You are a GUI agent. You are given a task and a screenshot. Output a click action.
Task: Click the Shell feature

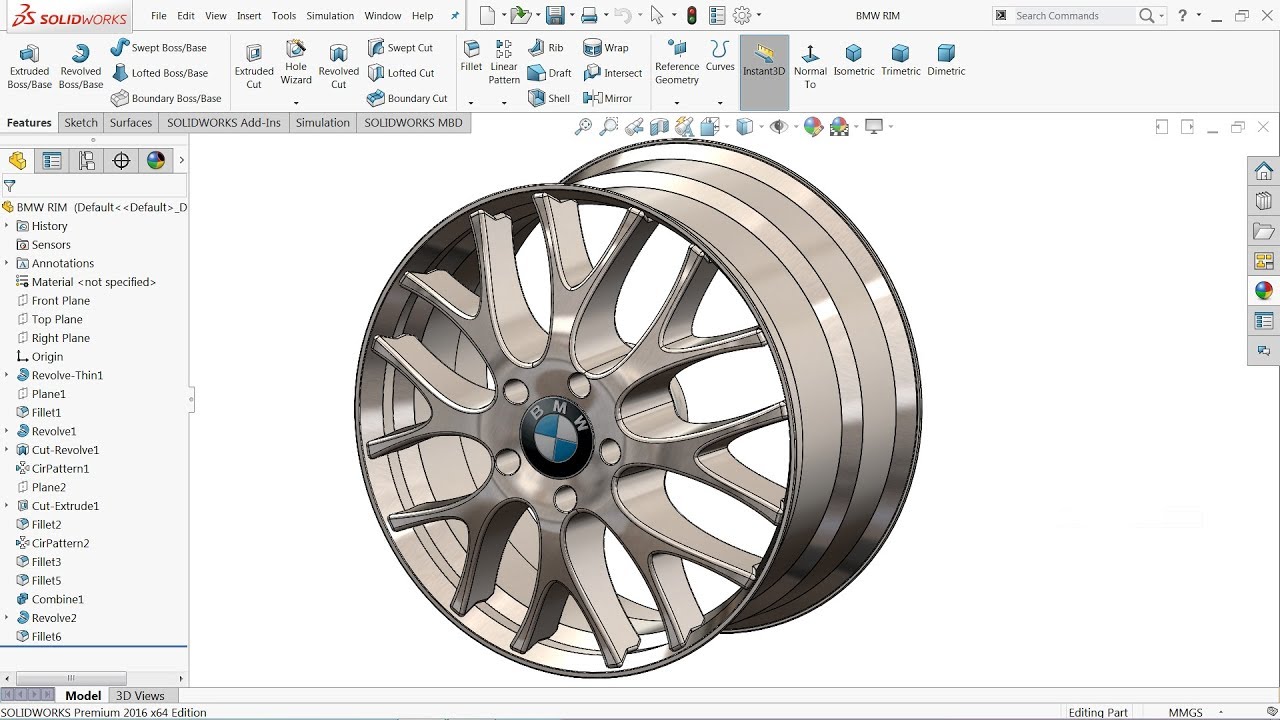548,98
